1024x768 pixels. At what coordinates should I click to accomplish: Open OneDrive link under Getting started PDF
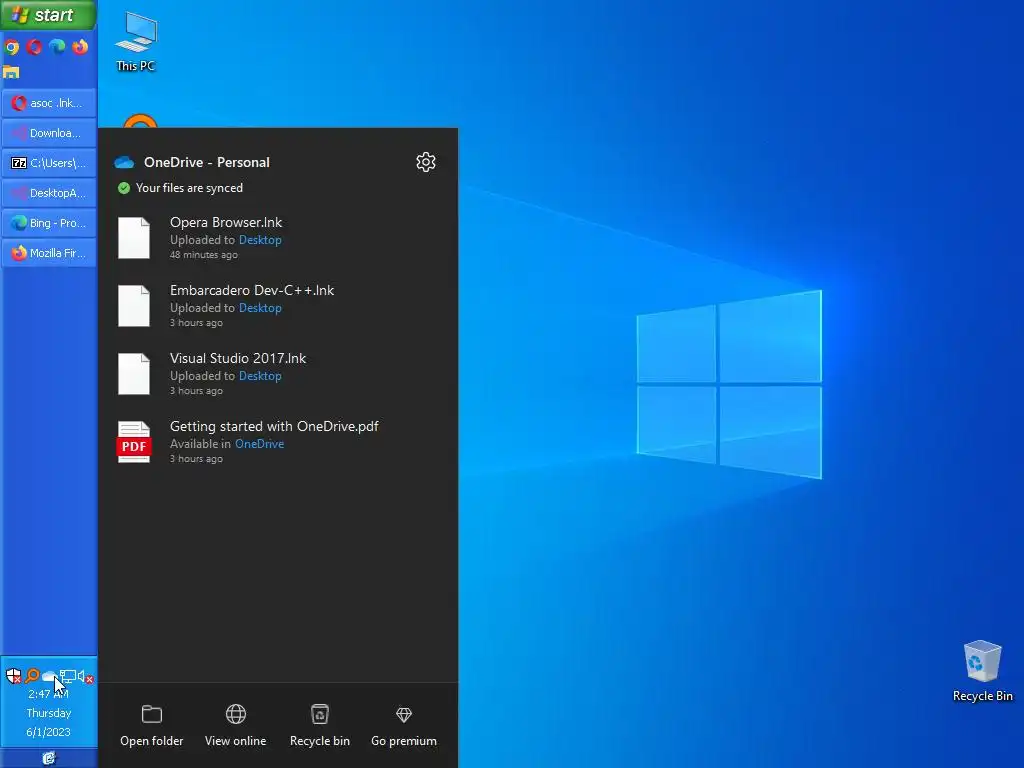point(259,443)
